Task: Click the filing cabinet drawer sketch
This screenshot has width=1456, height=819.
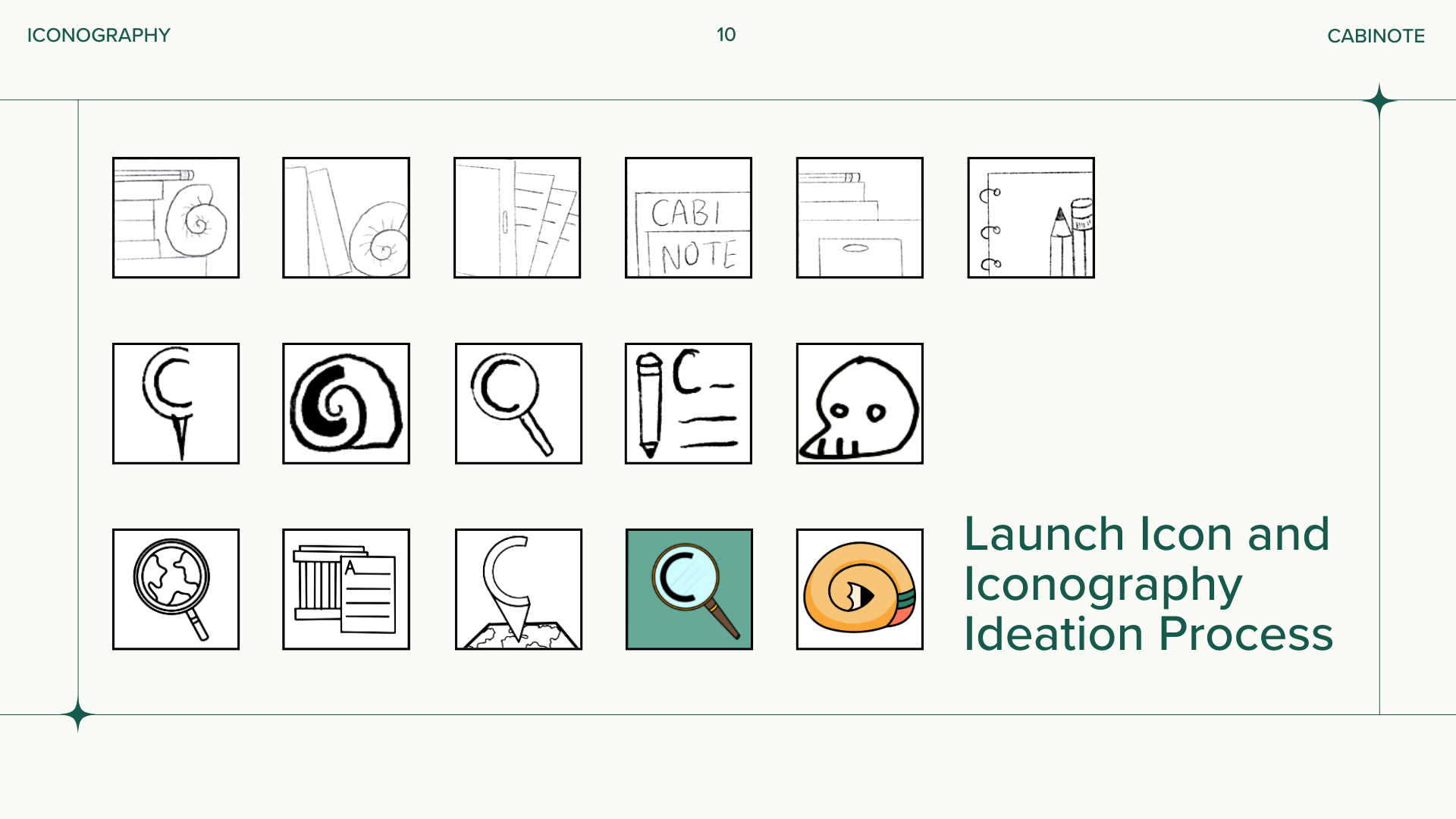Action: [x=859, y=218]
